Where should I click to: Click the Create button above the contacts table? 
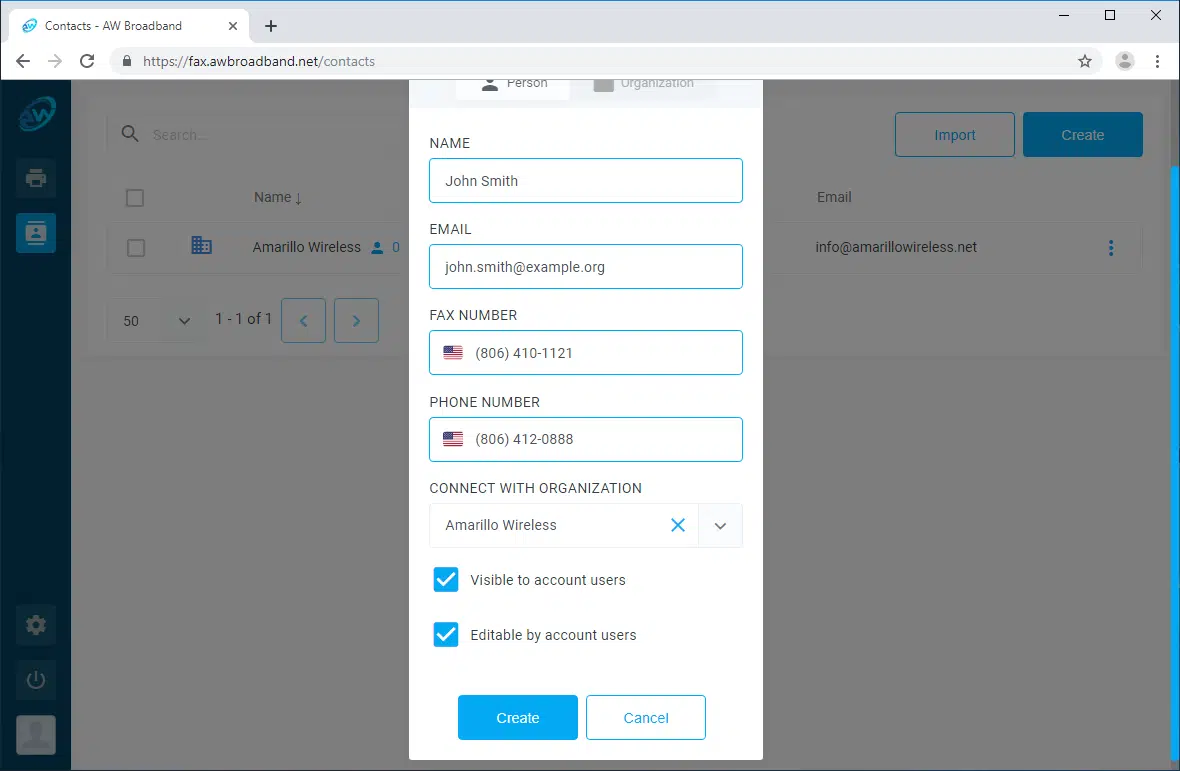1082,135
